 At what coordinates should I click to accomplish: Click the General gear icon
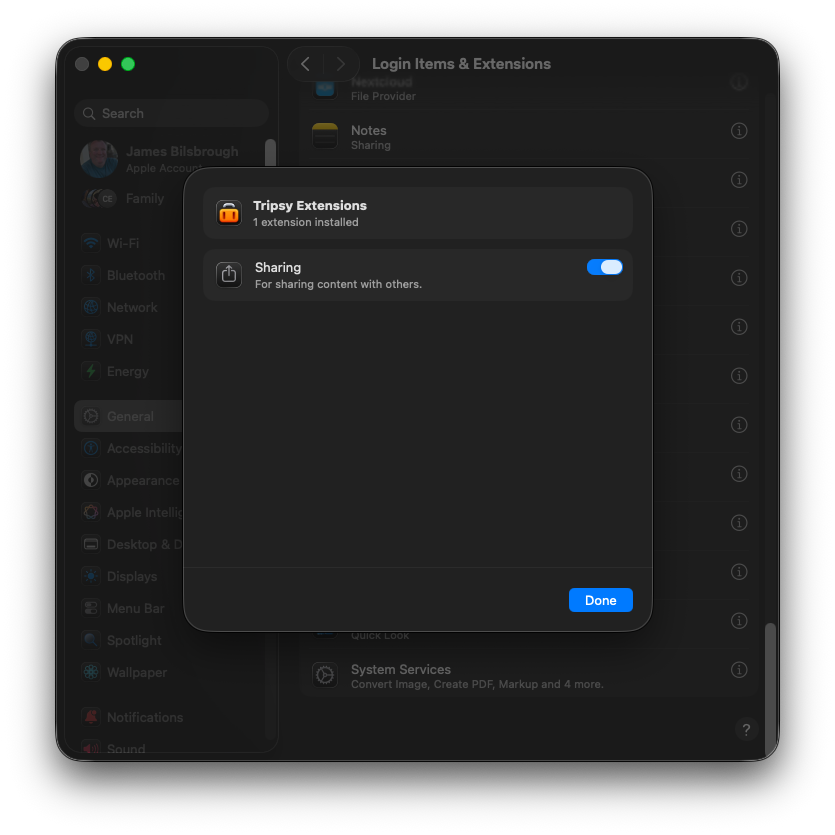pos(91,416)
